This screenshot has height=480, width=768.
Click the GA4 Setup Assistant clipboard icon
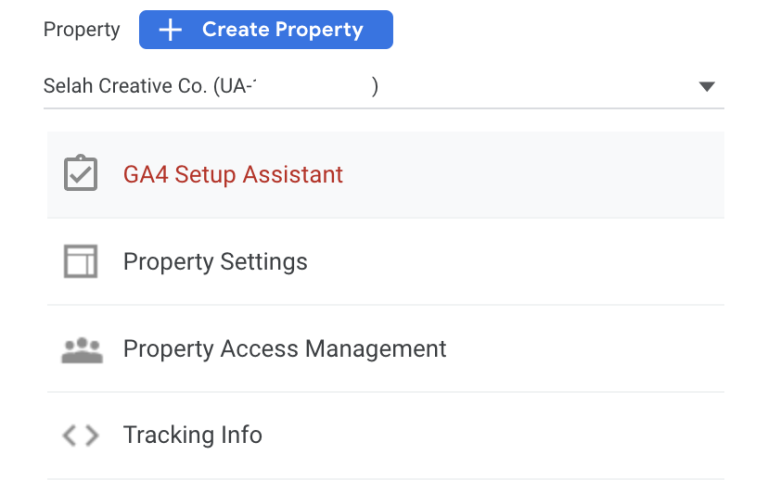click(80, 174)
